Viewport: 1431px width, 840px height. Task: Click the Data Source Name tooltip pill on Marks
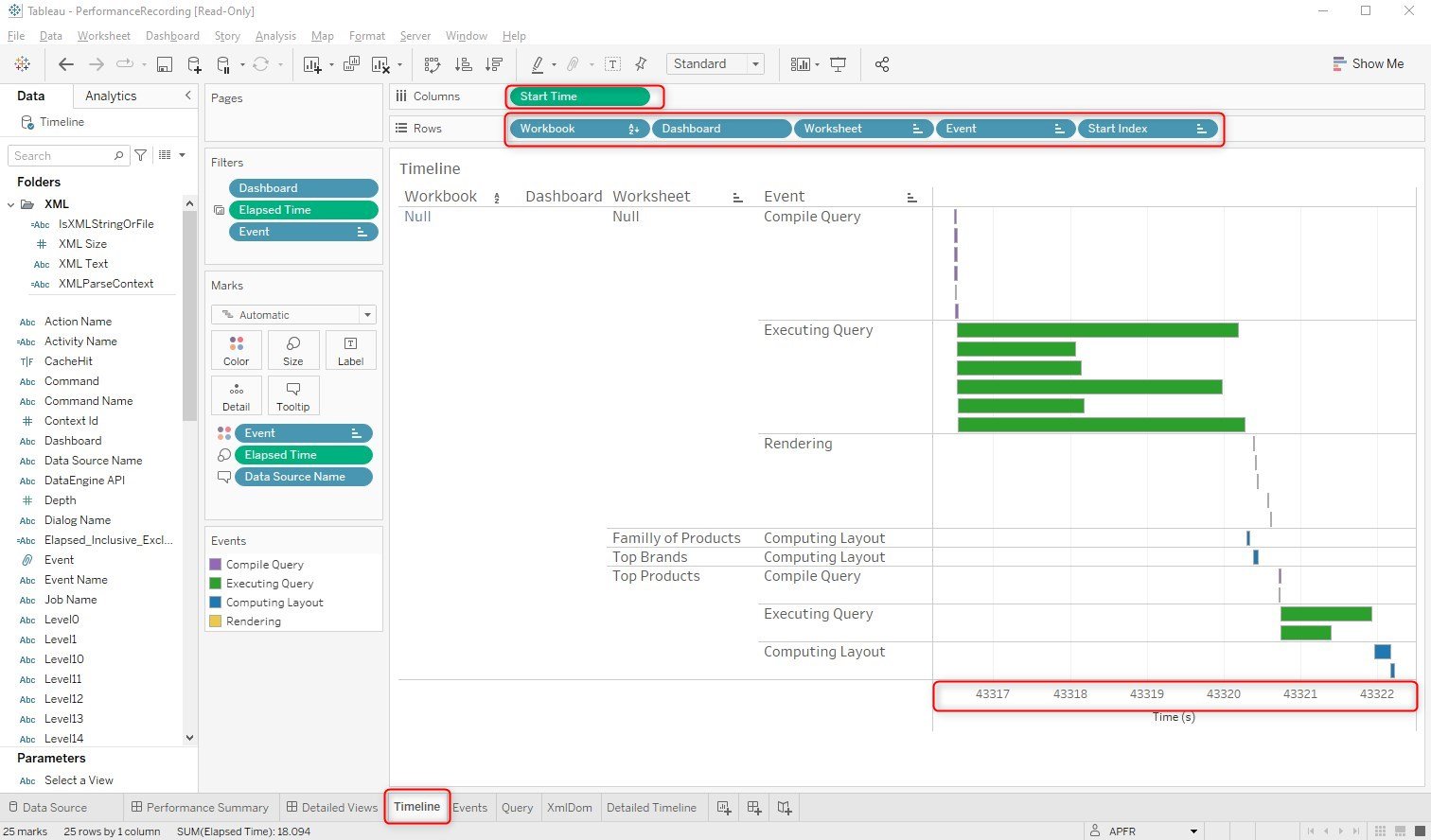point(303,477)
